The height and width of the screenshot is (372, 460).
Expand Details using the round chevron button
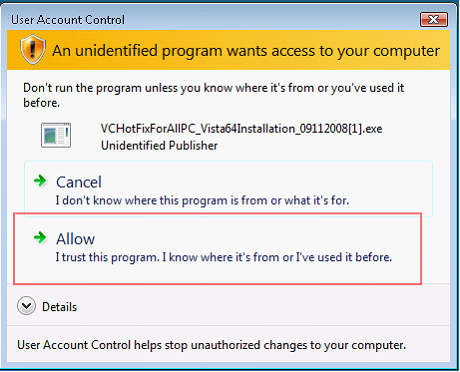(x=26, y=306)
